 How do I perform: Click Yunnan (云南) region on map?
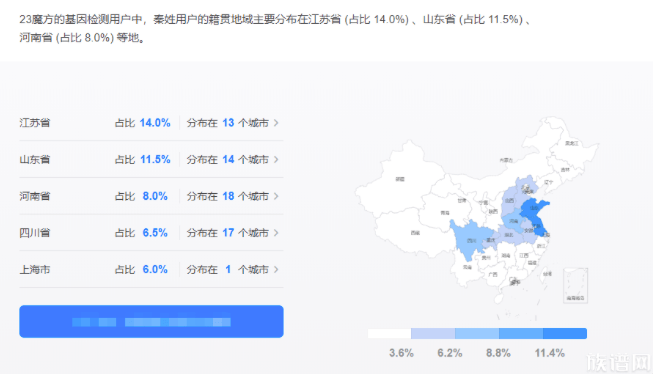[x=468, y=267]
